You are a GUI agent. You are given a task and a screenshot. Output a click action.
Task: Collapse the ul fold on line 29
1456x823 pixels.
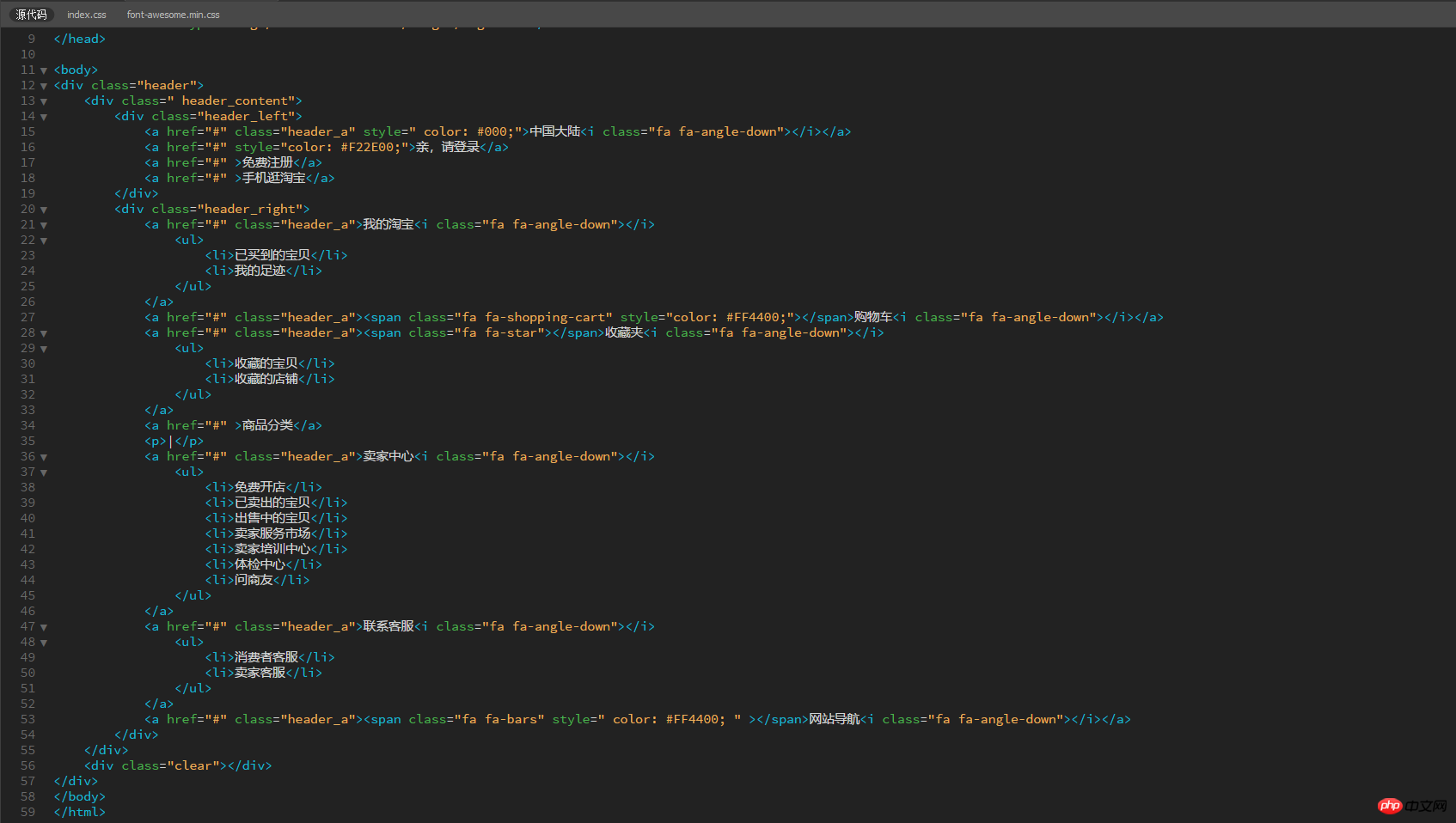tap(44, 349)
